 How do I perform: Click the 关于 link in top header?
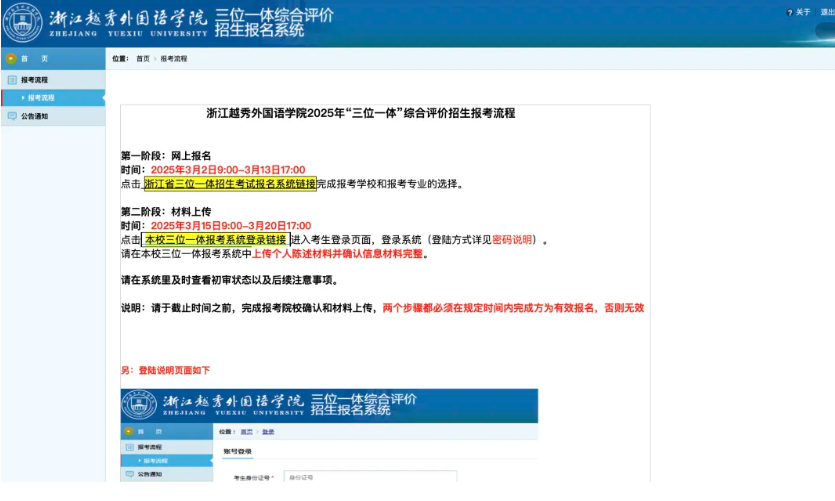803,12
